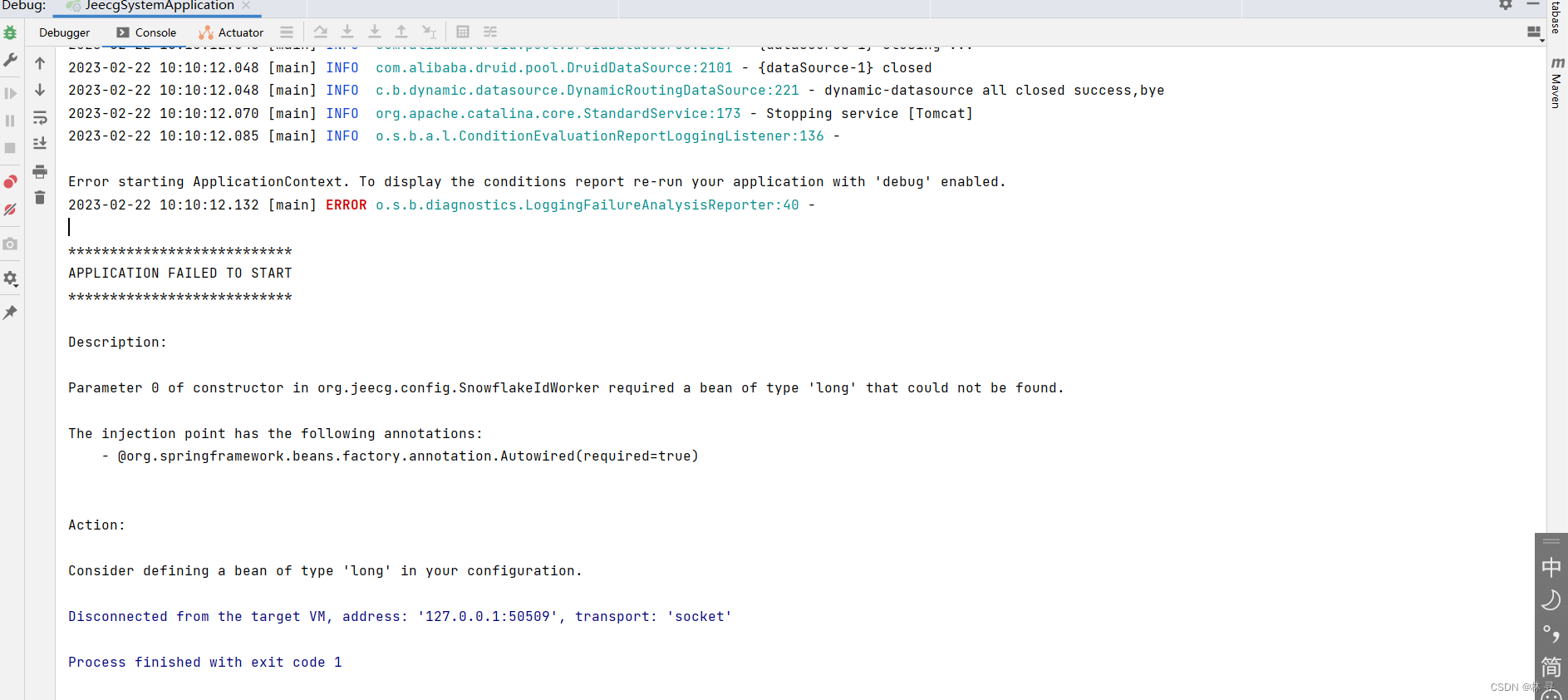
Task: Click the thread dump camera icon
Action: click(10, 244)
